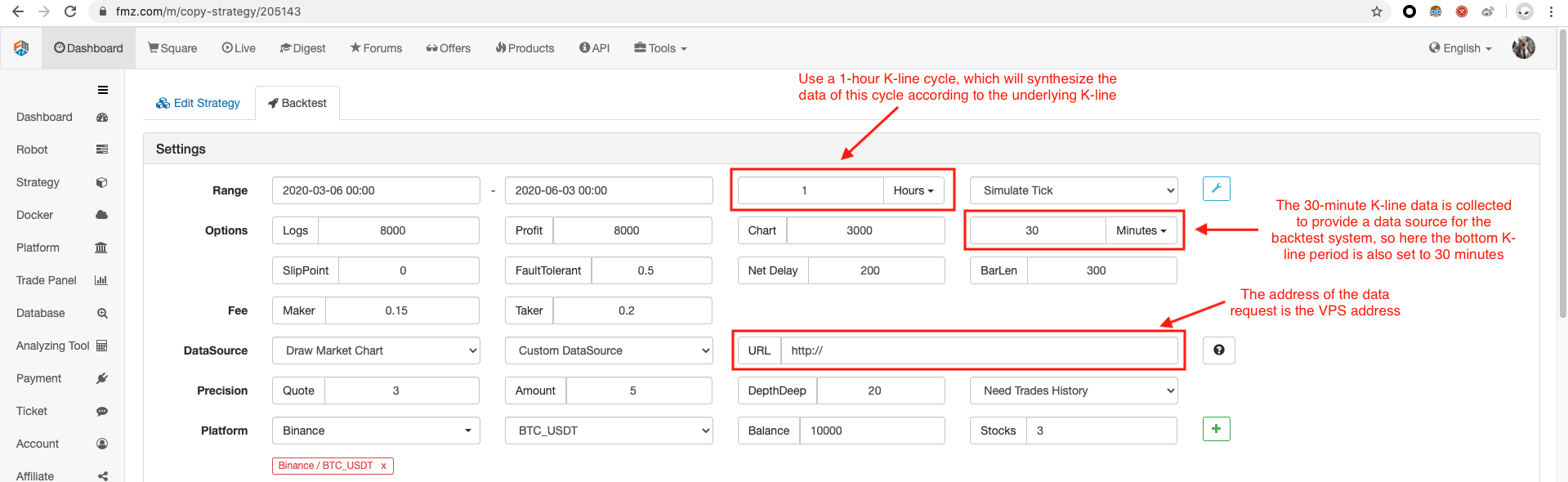This screenshot has width=1568, height=482.
Task: Click the BarLen value field
Action: pos(1101,270)
